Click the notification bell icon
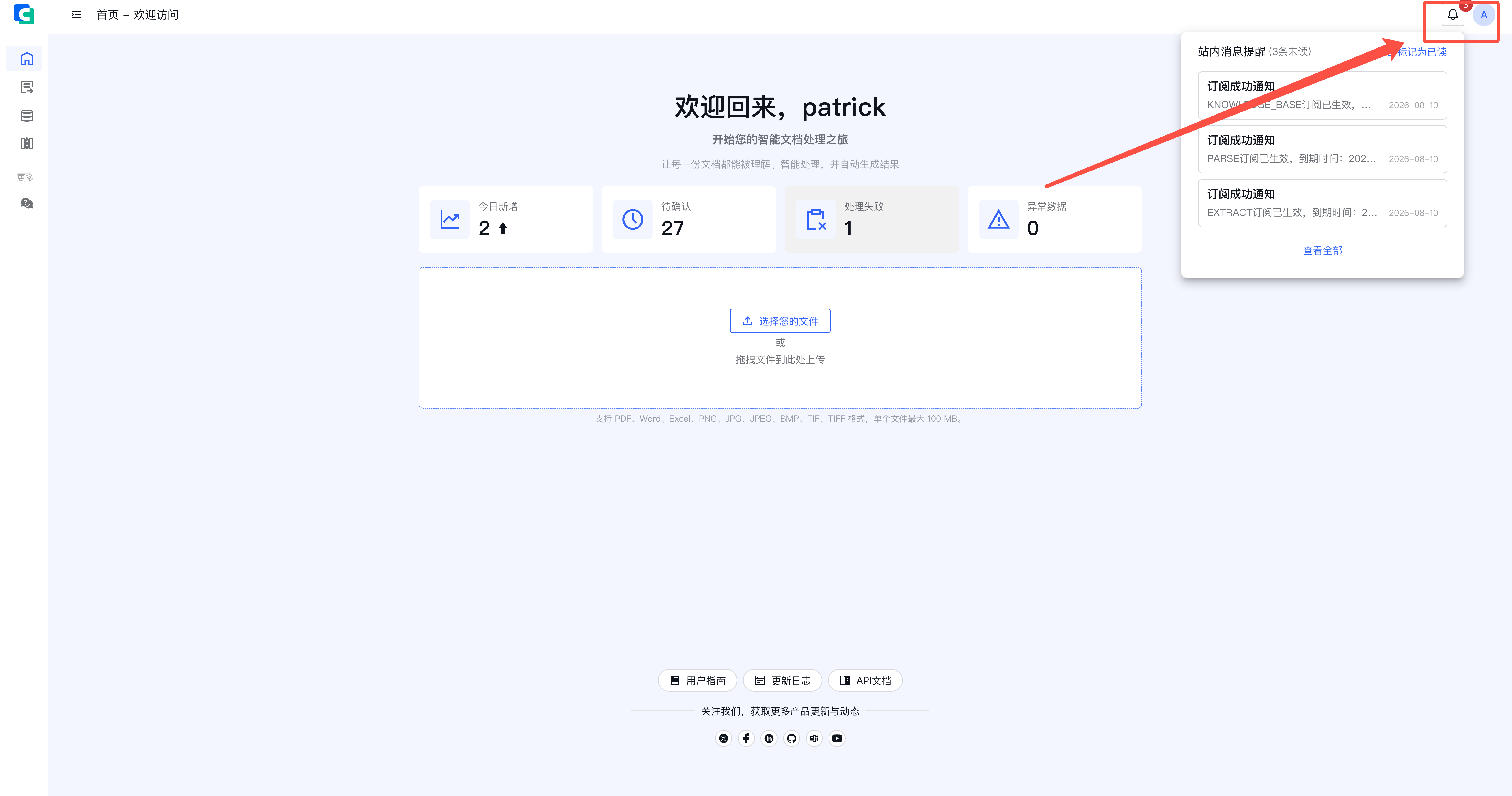 pyautogui.click(x=1453, y=15)
